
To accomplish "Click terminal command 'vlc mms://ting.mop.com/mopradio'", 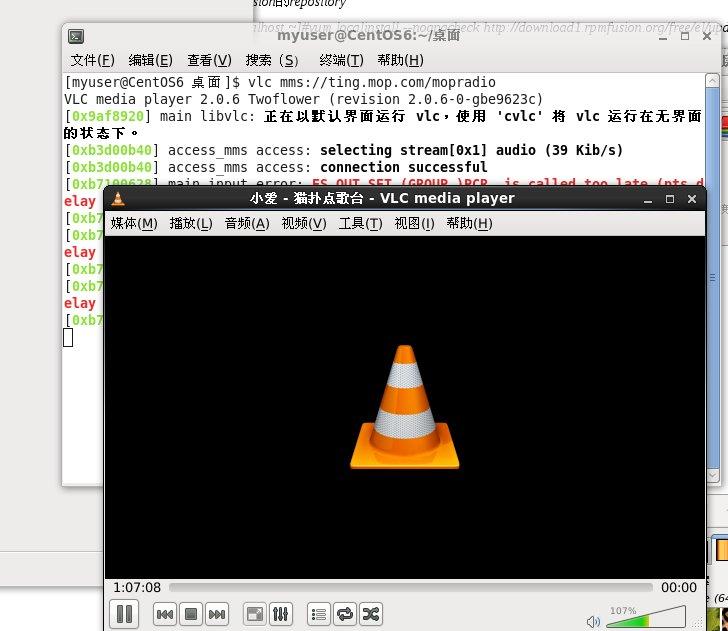I will (371, 82).
